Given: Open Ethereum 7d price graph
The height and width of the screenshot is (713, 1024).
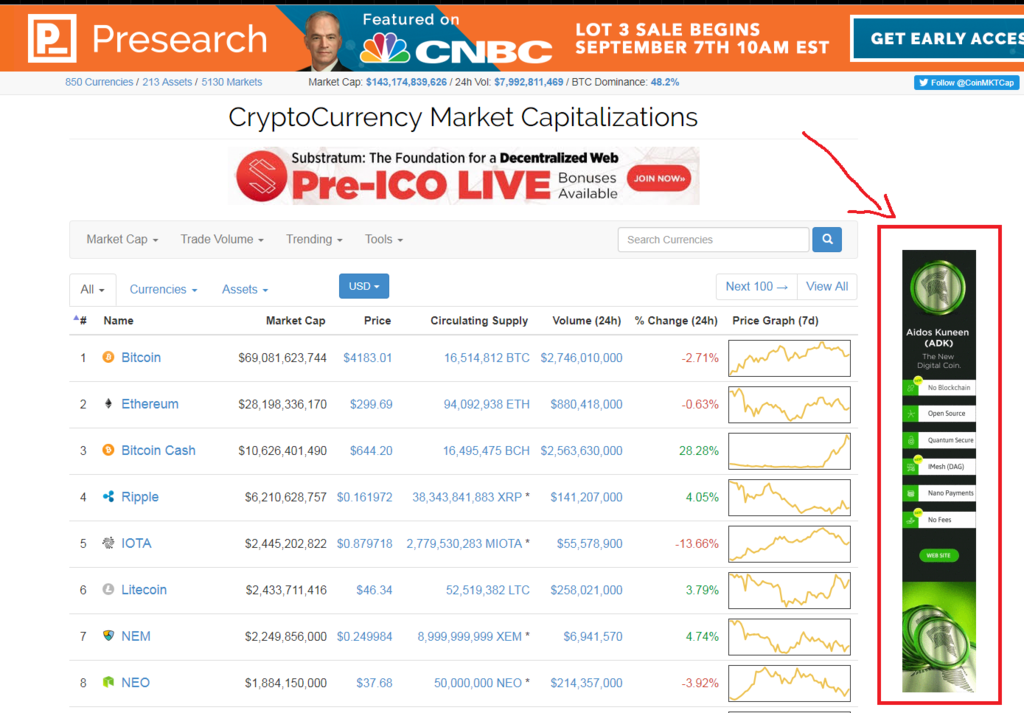Looking at the screenshot, I should [x=790, y=404].
